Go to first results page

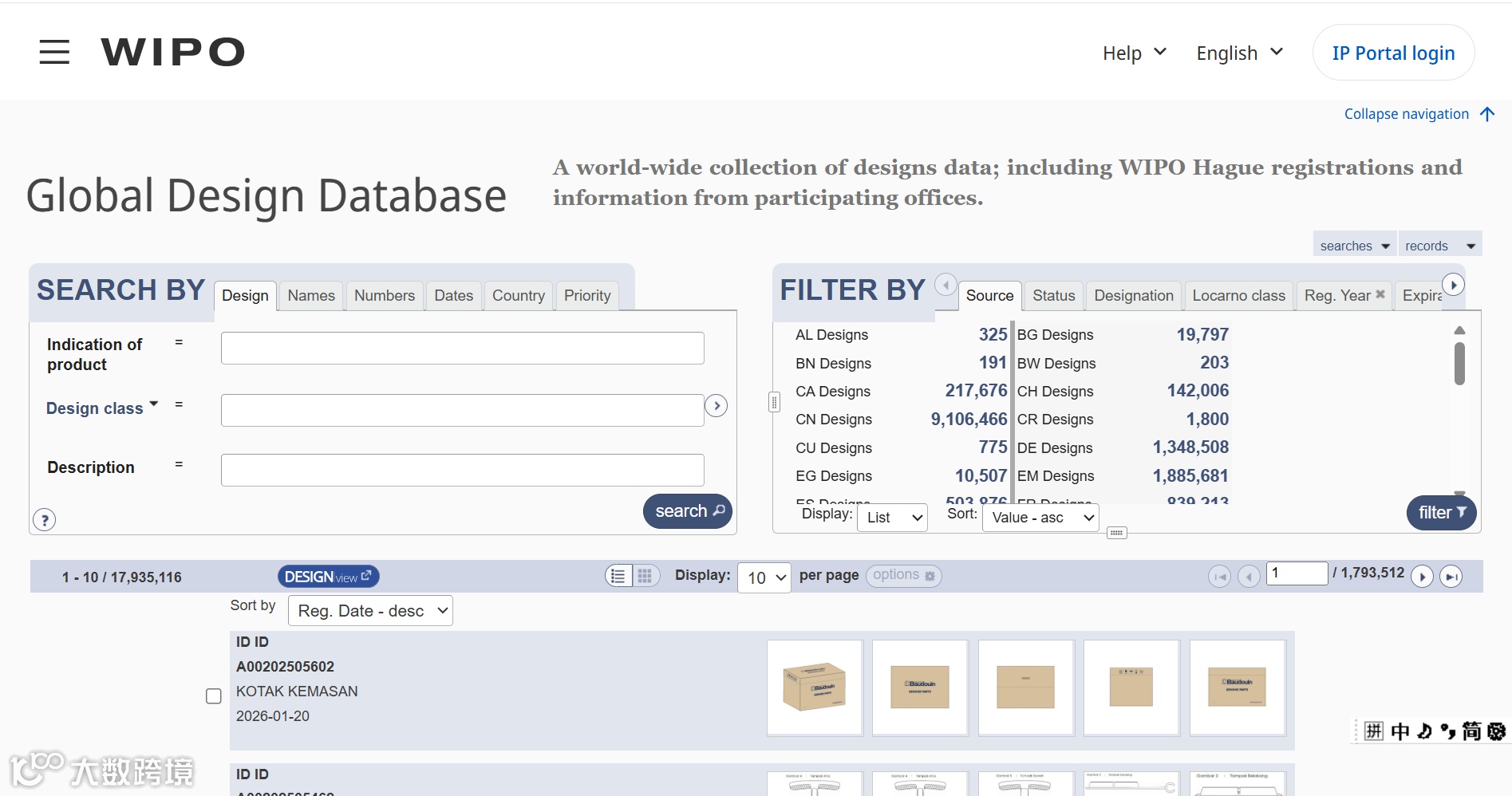tap(1220, 576)
